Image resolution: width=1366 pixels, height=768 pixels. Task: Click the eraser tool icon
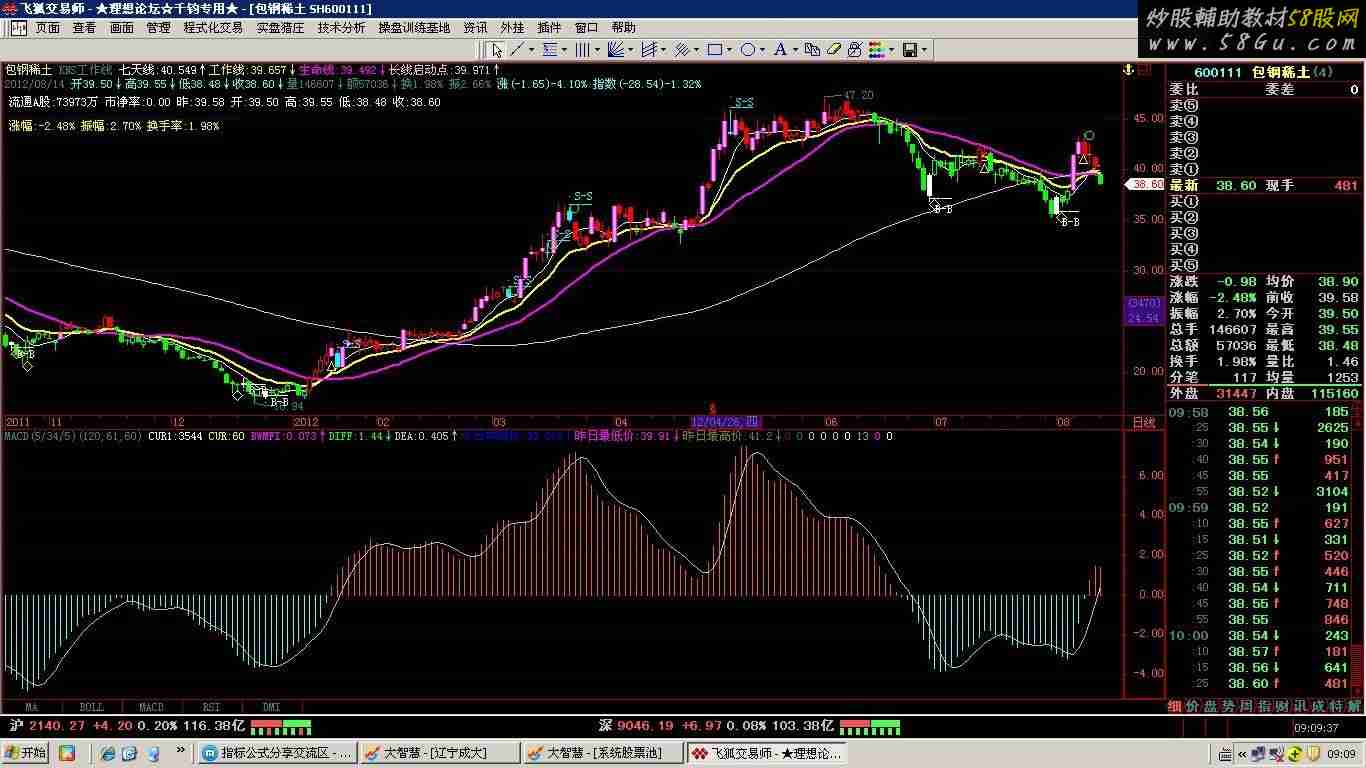tap(834, 49)
